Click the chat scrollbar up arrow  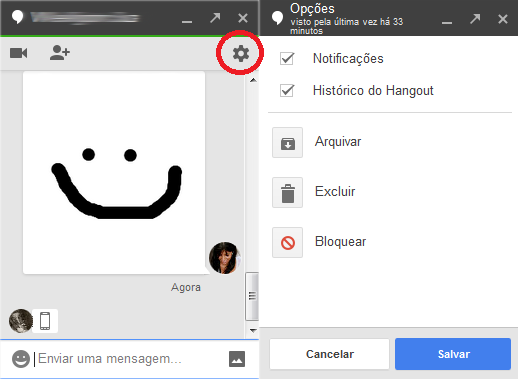(253, 80)
